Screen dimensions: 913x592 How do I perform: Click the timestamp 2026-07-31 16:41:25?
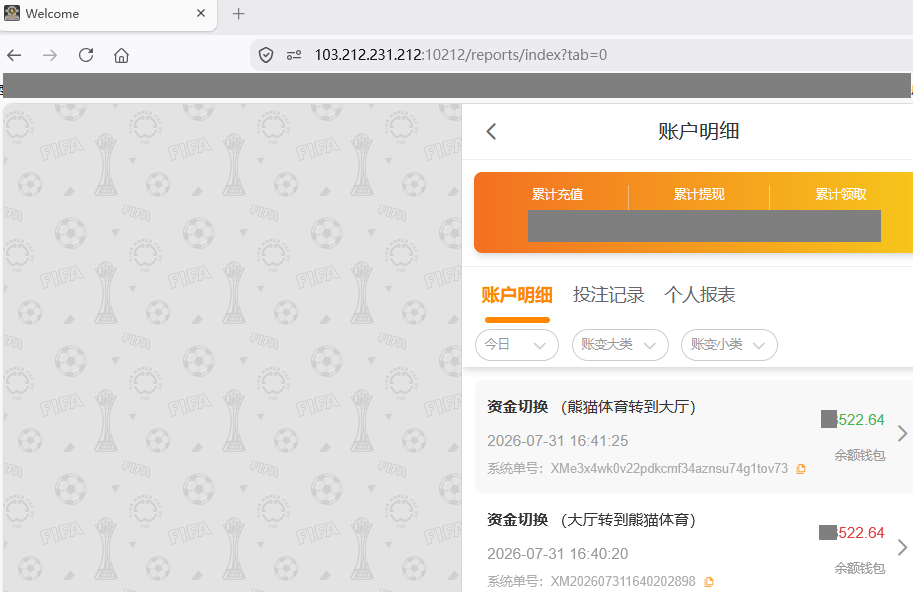pos(558,441)
